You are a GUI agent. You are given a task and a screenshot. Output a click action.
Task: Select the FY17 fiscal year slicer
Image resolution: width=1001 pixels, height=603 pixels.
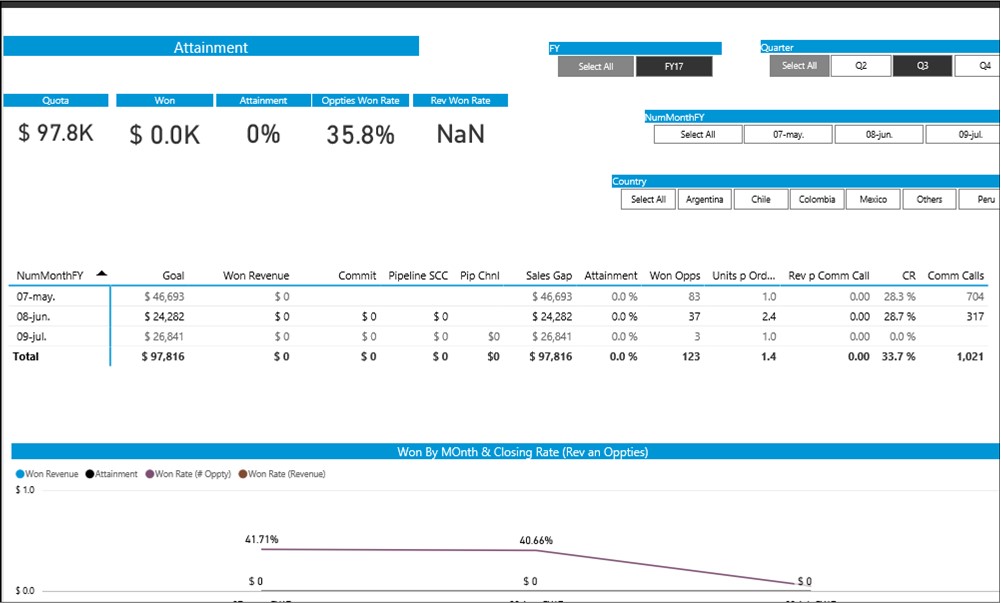click(674, 66)
